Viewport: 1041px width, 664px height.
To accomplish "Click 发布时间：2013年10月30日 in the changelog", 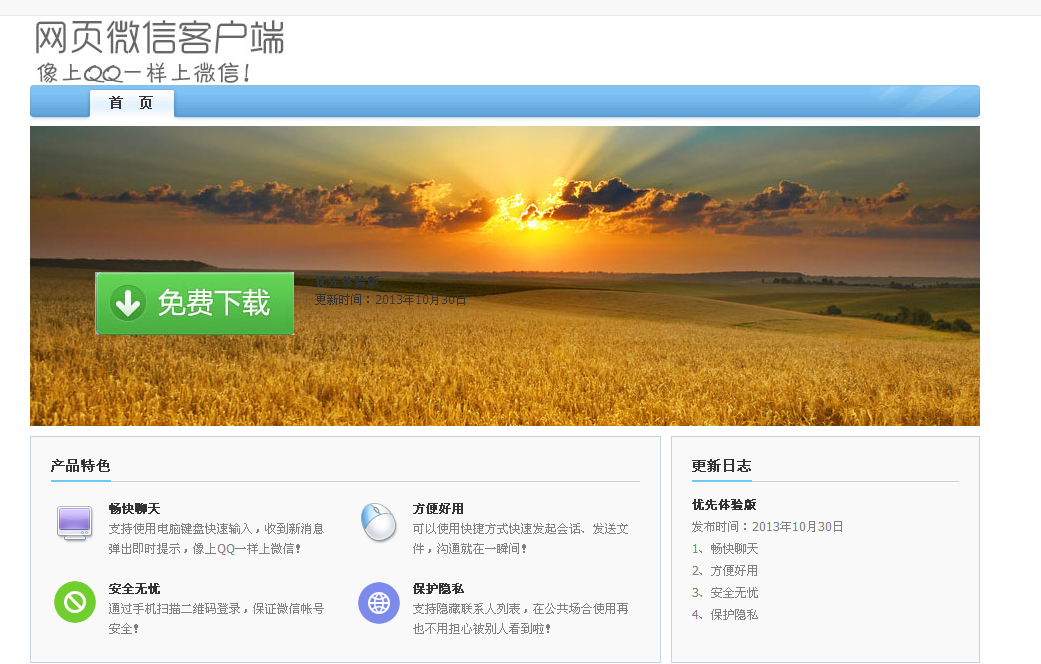I will pyautogui.click(x=767, y=527).
